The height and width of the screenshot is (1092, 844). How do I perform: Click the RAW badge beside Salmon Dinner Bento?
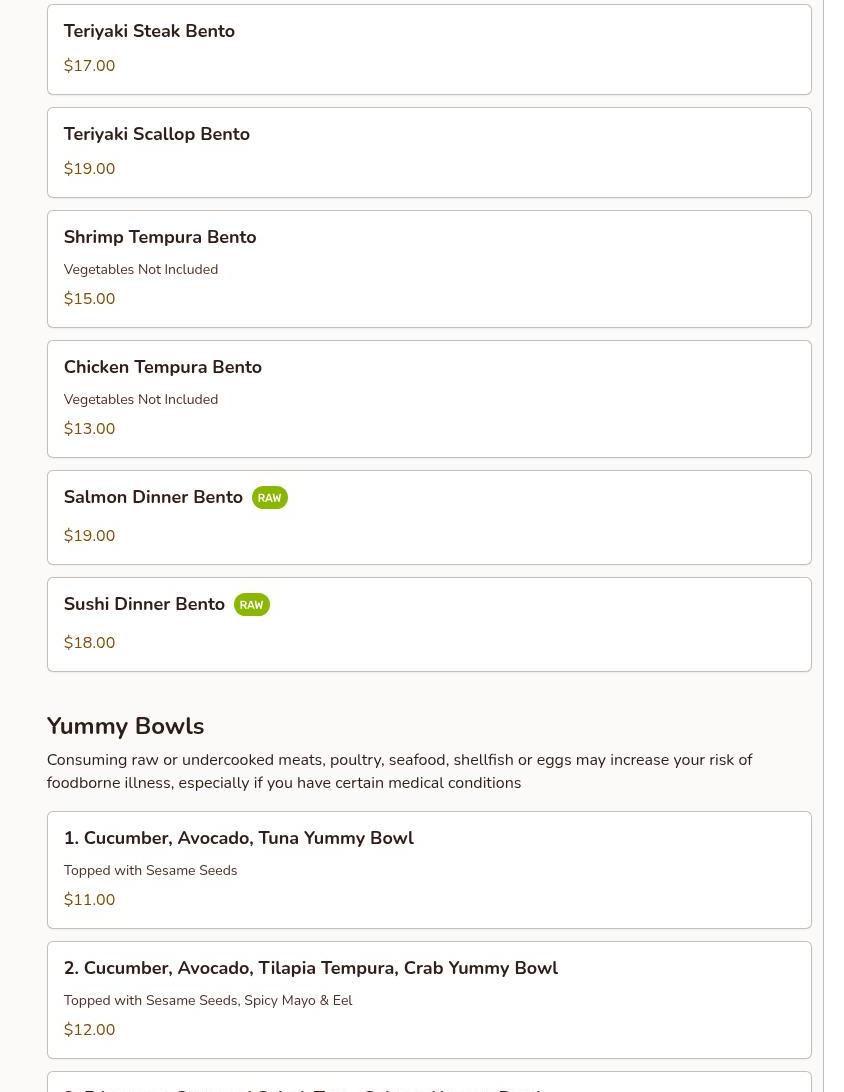pyautogui.click(x=269, y=498)
